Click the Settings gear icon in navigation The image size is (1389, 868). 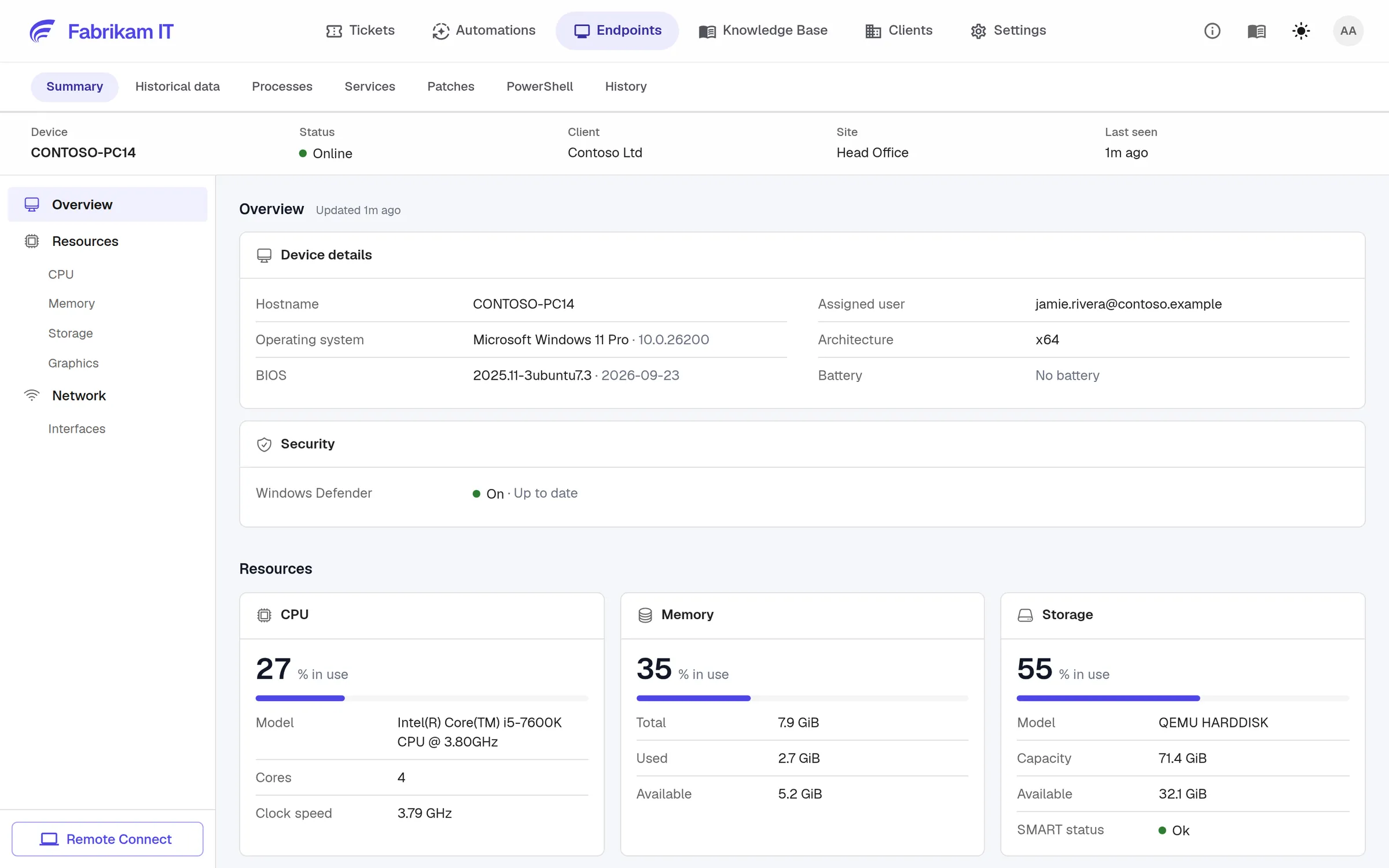click(978, 31)
